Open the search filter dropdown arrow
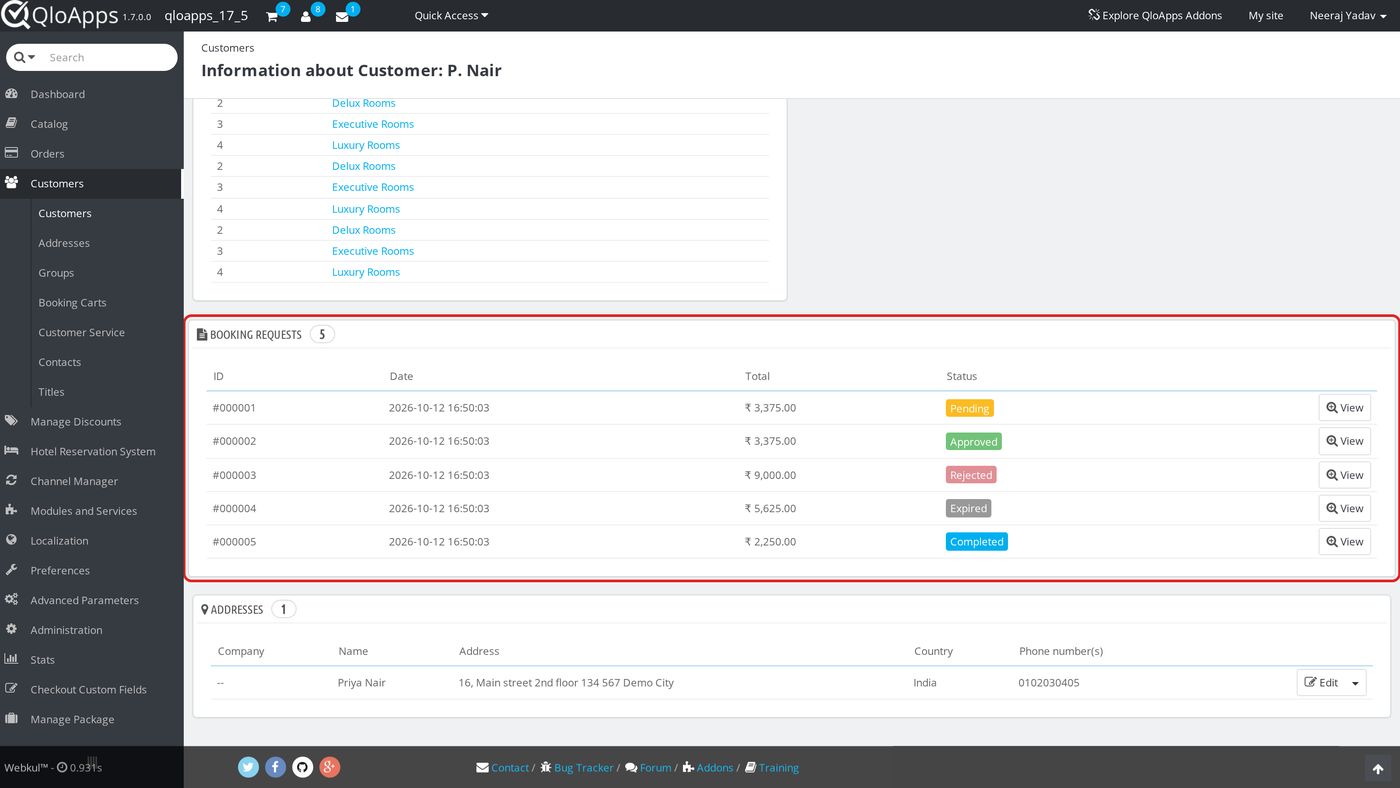This screenshot has height=788, width=1400. (25, 57)
